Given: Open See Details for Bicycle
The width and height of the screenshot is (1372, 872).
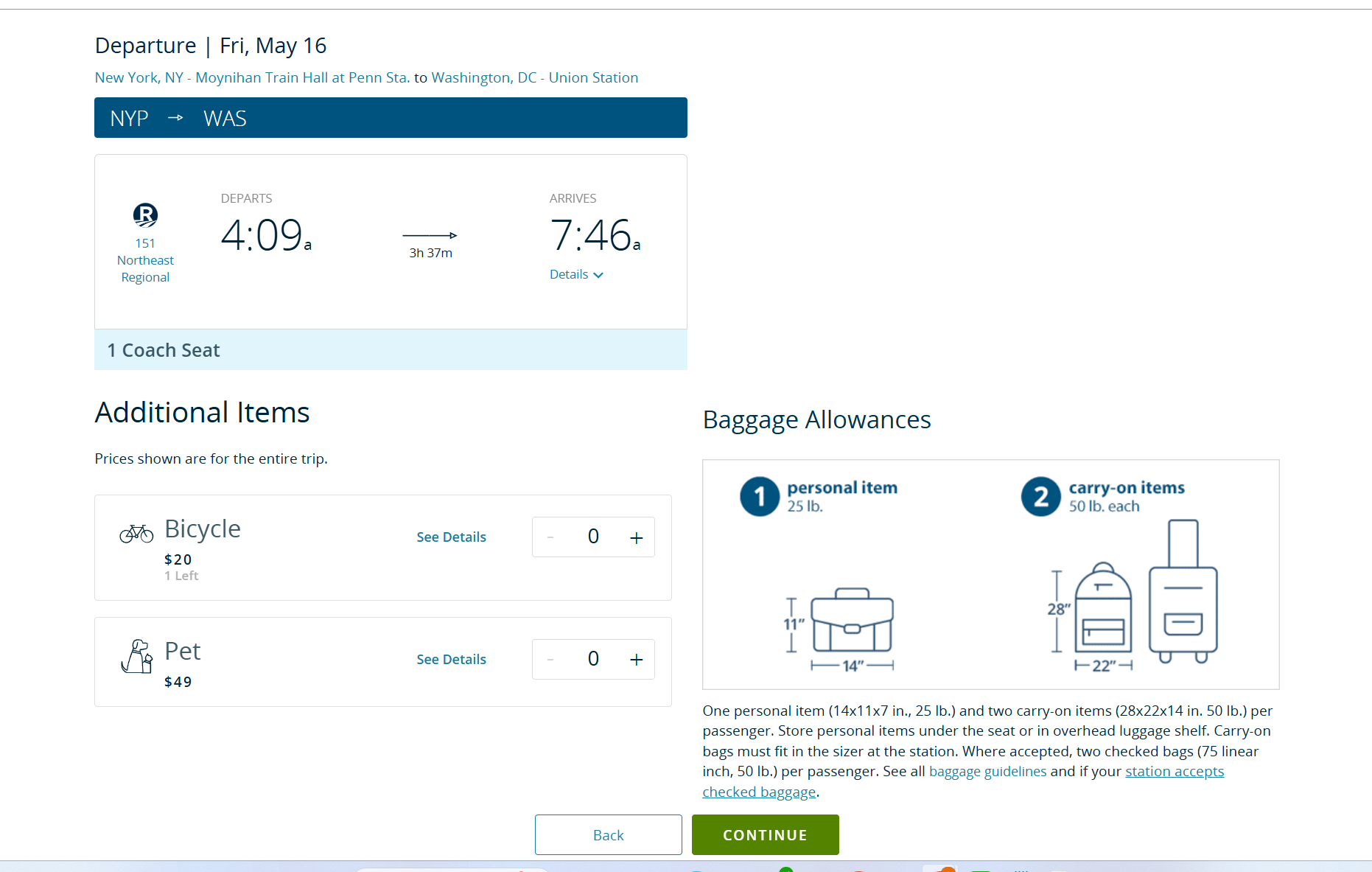Looking at the screenshot, I should click(x=451, y=537).
